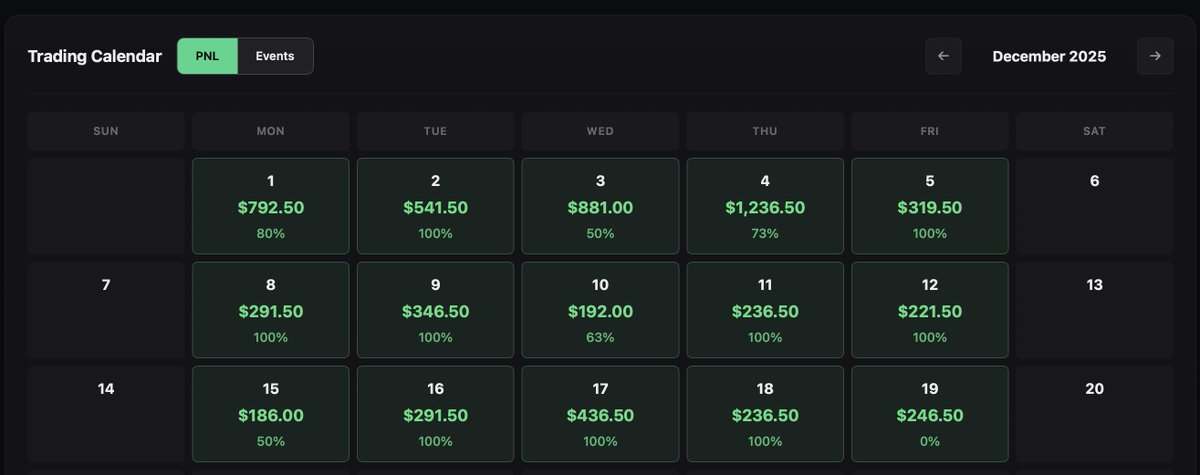Go to next month with right arrow
1200x475 pixels.
pyautogui.click(x=1155, y=56)
